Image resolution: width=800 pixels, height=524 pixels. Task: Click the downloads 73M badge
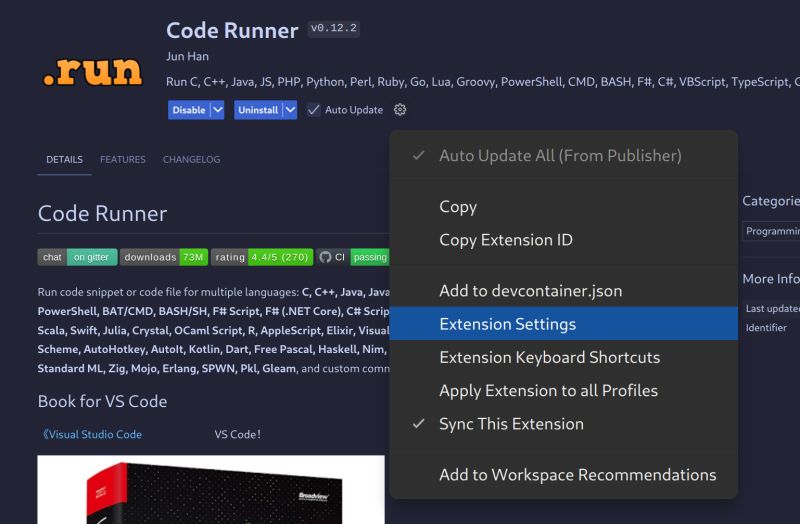[164, 257]
